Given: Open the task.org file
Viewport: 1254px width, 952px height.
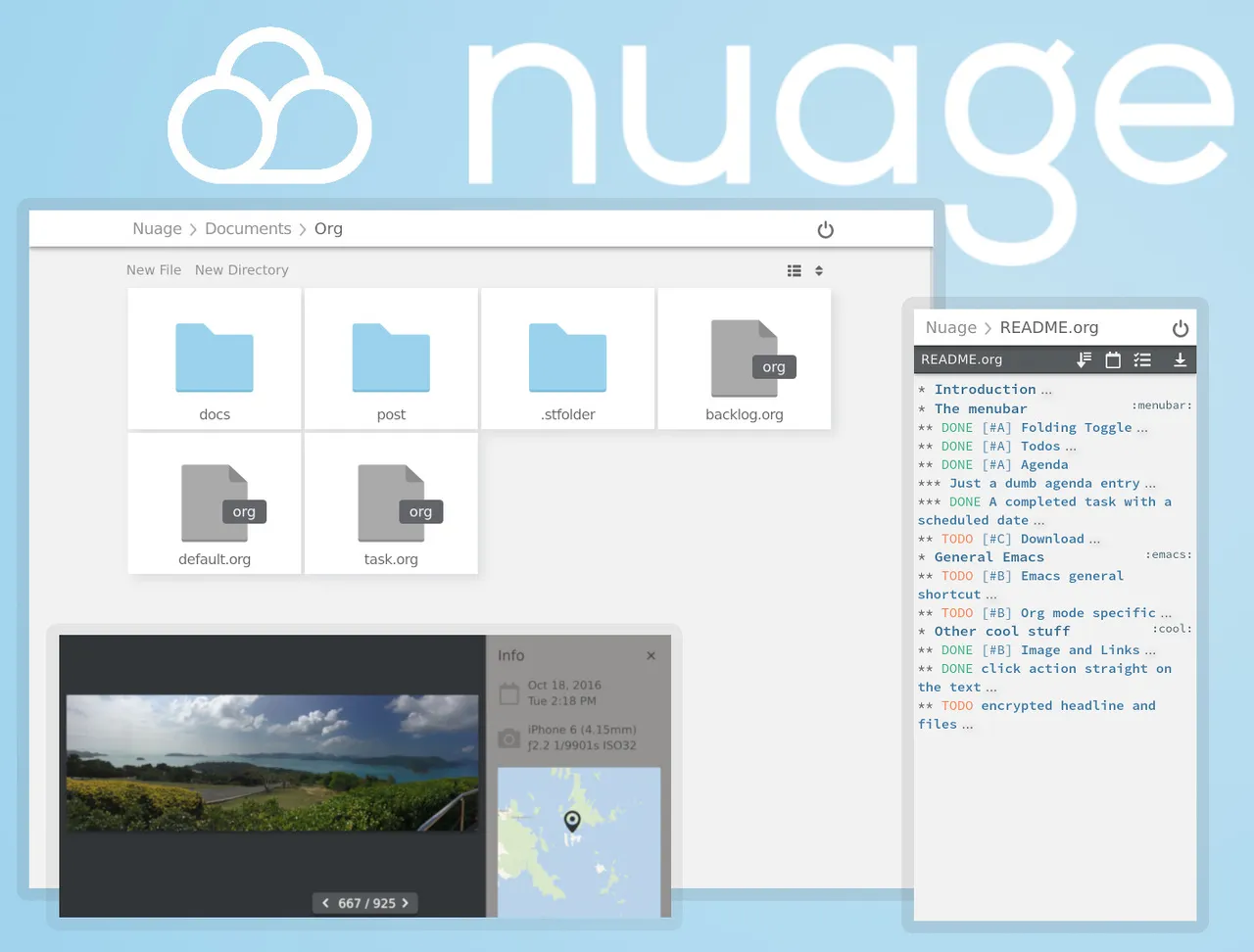Looking at the screenshot, I should [x=391, y=503].
